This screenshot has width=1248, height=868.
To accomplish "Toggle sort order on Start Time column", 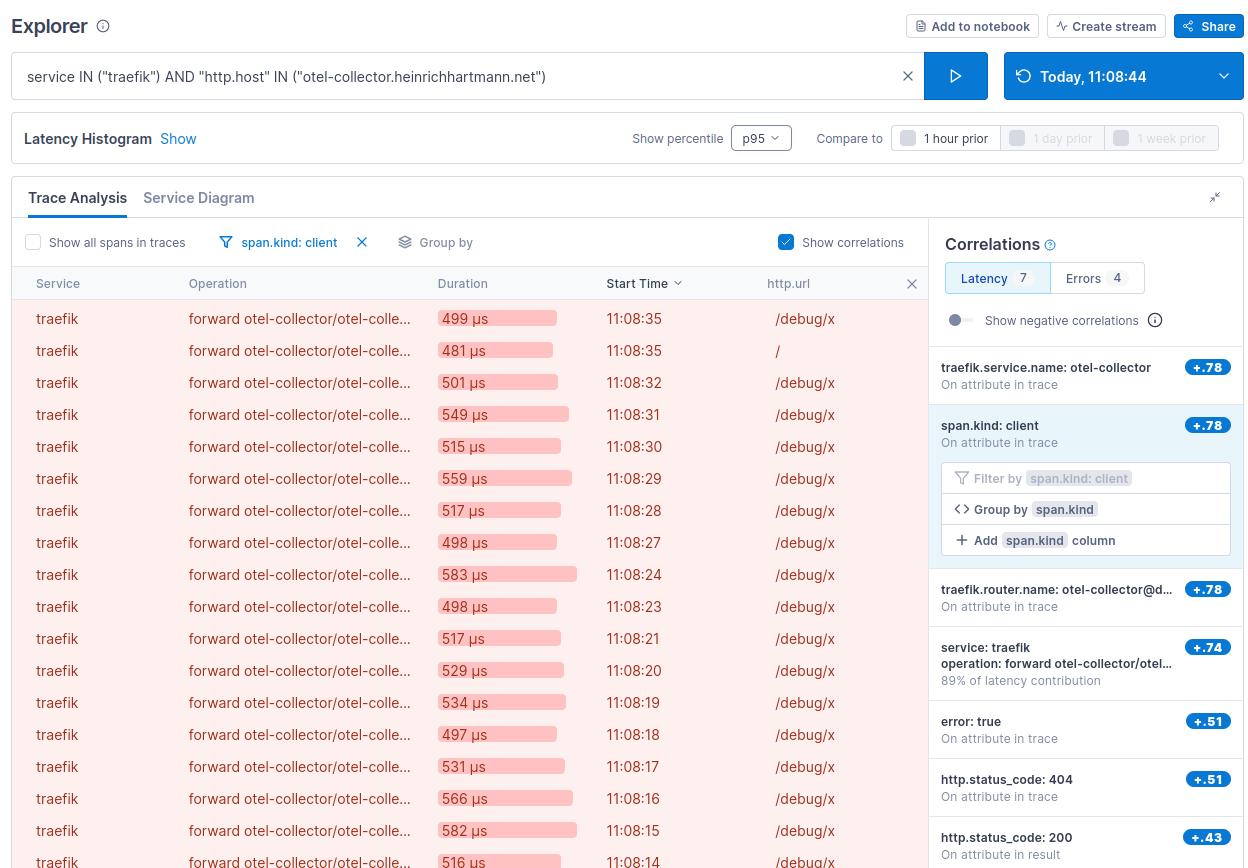I will [644, 284].
